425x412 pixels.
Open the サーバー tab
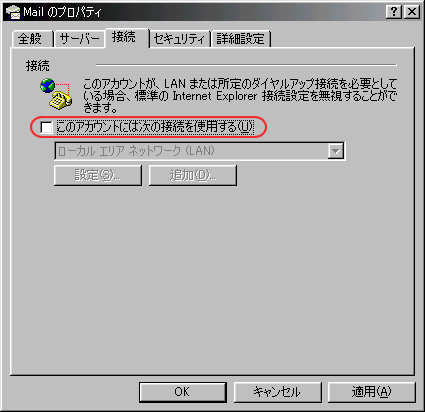(79, 39)
